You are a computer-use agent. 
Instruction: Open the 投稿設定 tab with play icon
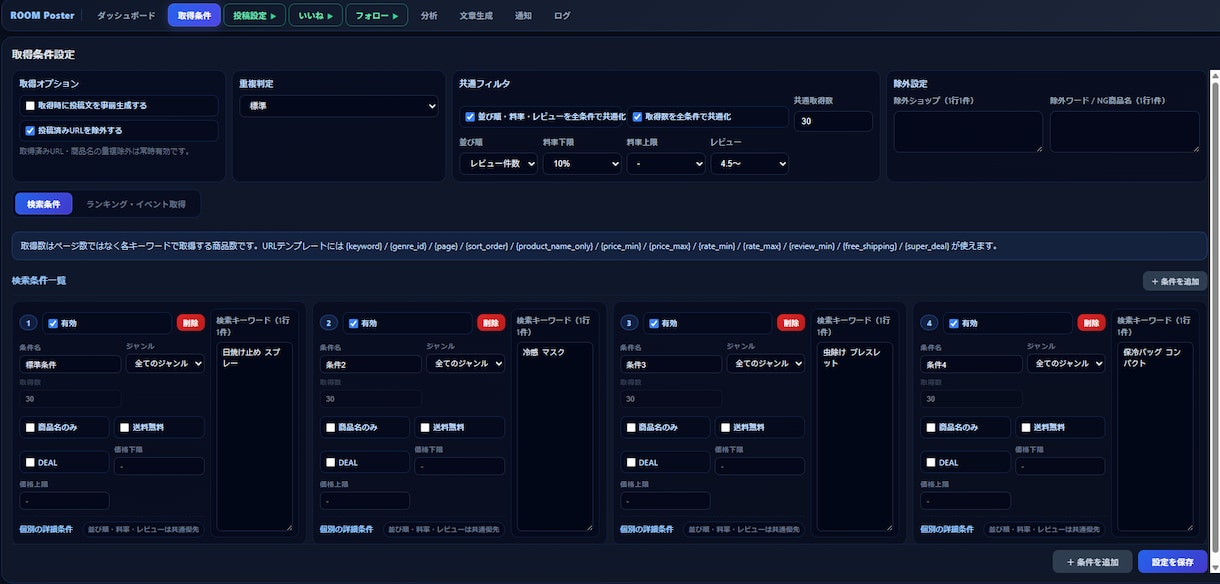(x=254, y=16)
